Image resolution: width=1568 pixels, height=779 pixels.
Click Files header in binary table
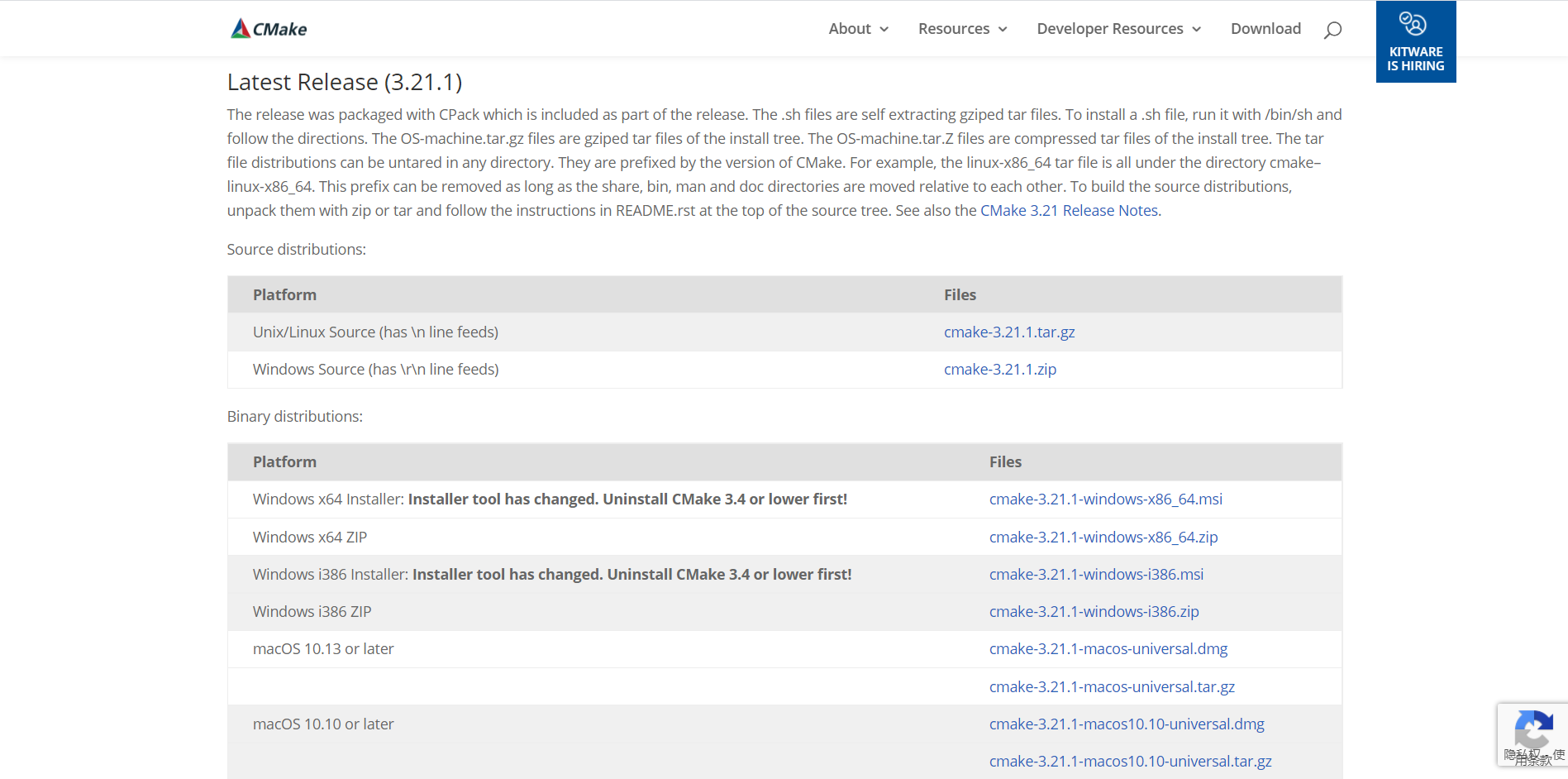point(1005,462)
